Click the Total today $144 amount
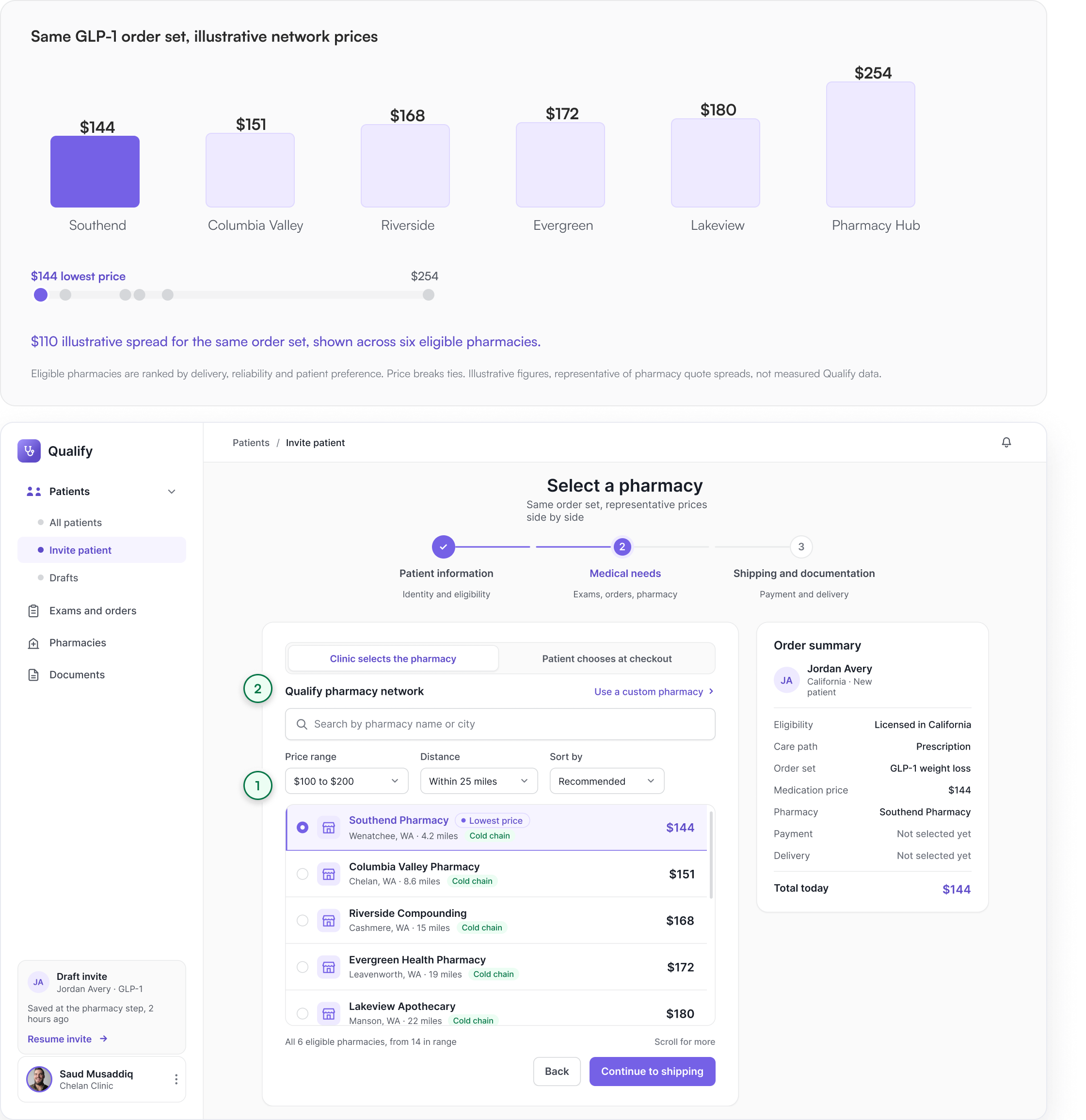 957,889
